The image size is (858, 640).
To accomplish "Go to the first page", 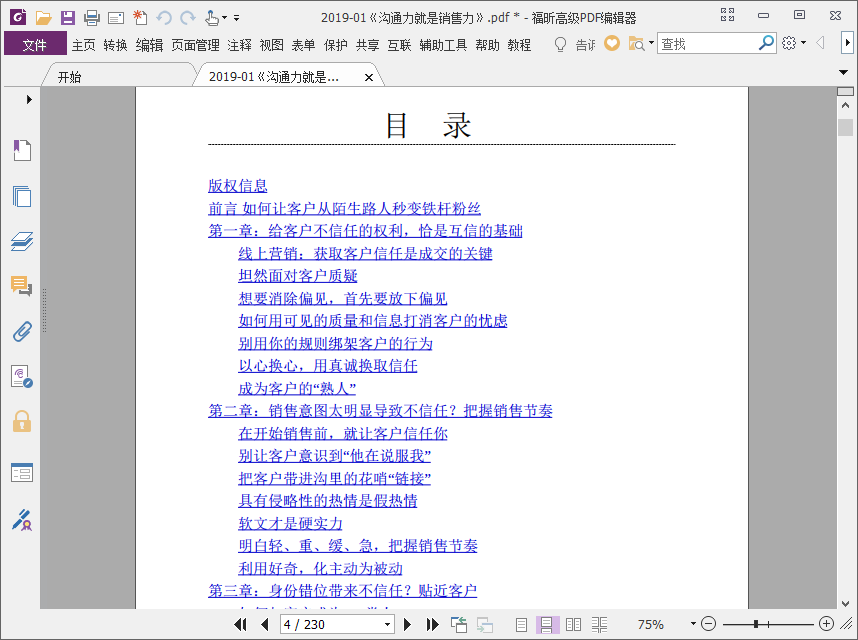I will tap(240, 624).
